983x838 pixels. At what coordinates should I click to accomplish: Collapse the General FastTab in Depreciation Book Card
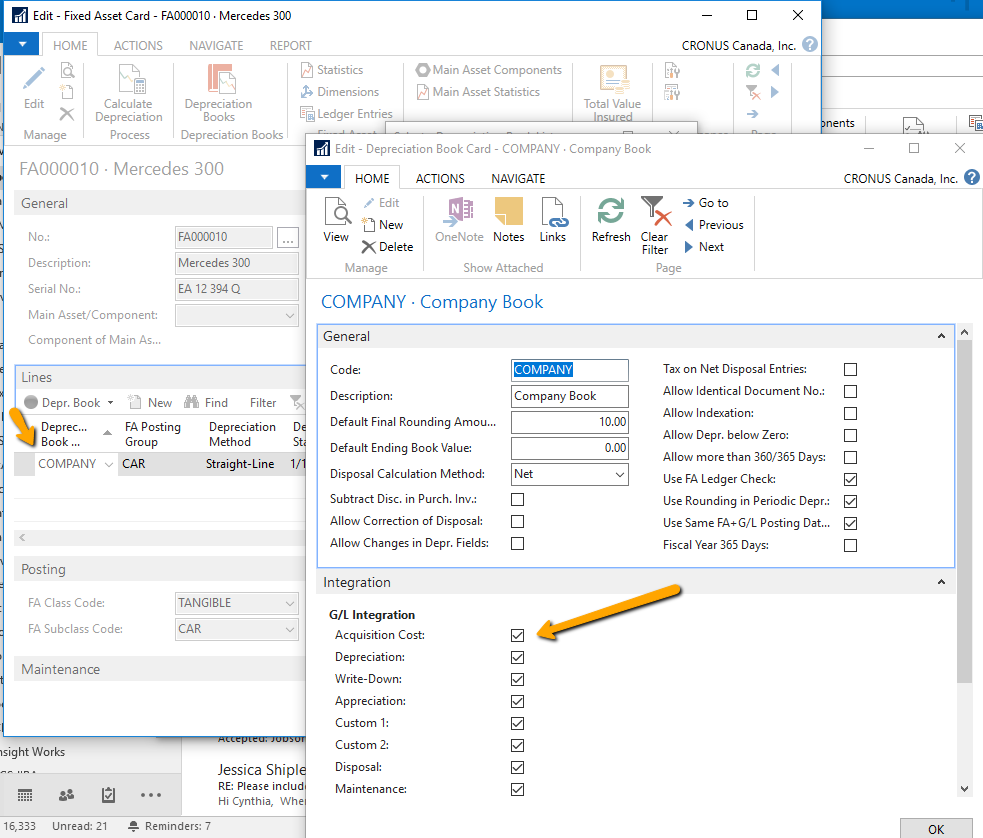941,336
